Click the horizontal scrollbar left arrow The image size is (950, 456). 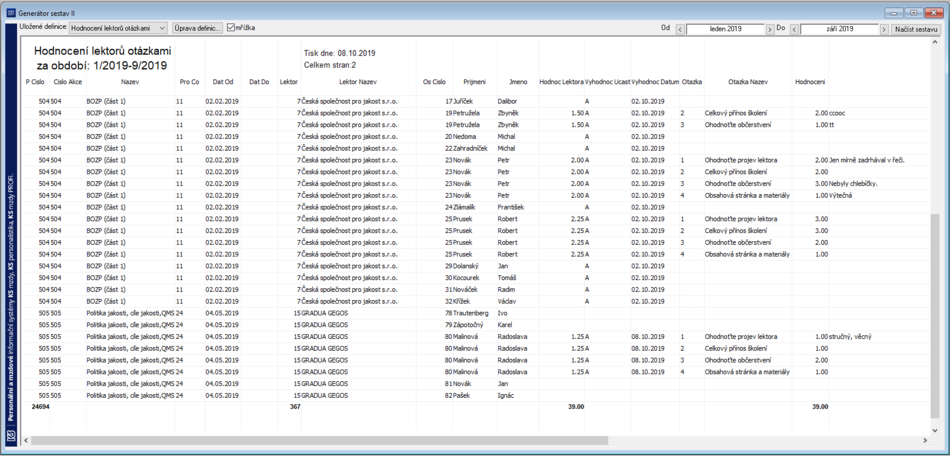pos(25,440)
